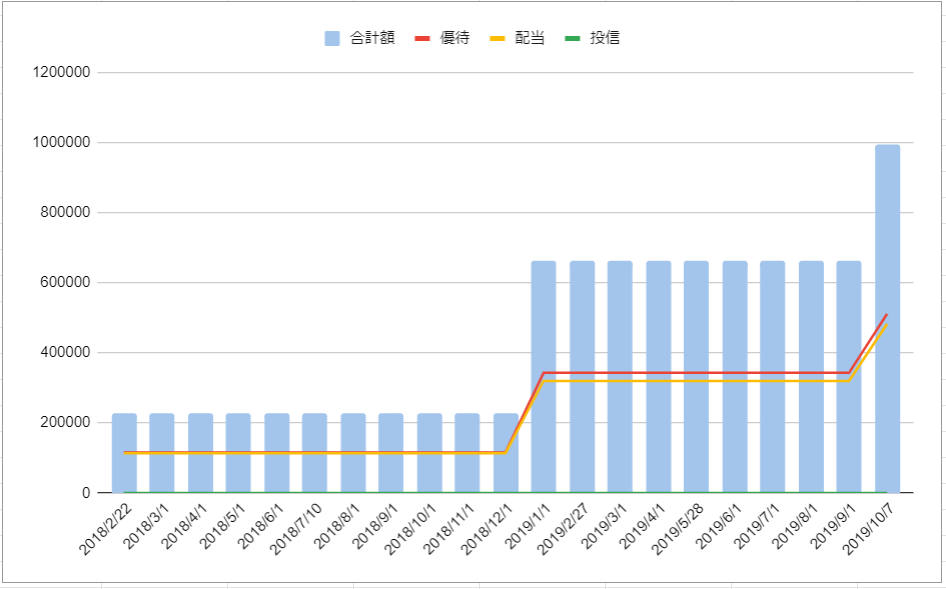Select the 配当 legend label
Image resolution: width=946 pixels, height=589 pixels.
[529, 38]
